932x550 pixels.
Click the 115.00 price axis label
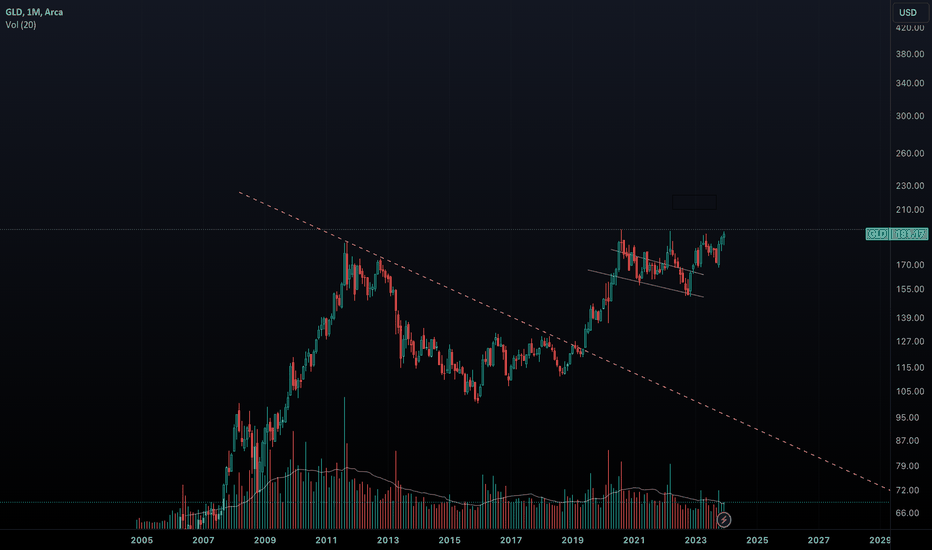pyautogui.click(x=909, y=368)
